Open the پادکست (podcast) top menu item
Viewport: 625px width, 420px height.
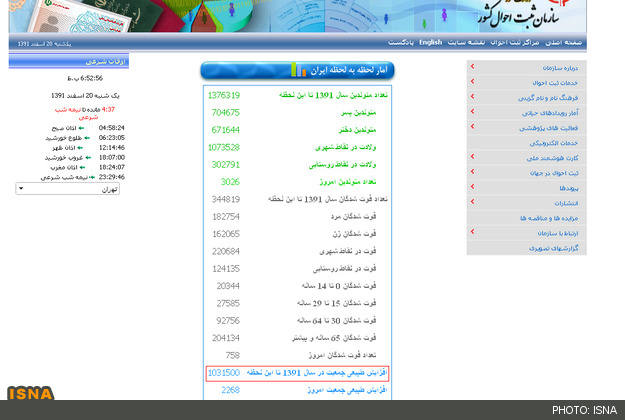tap(401, 42)
